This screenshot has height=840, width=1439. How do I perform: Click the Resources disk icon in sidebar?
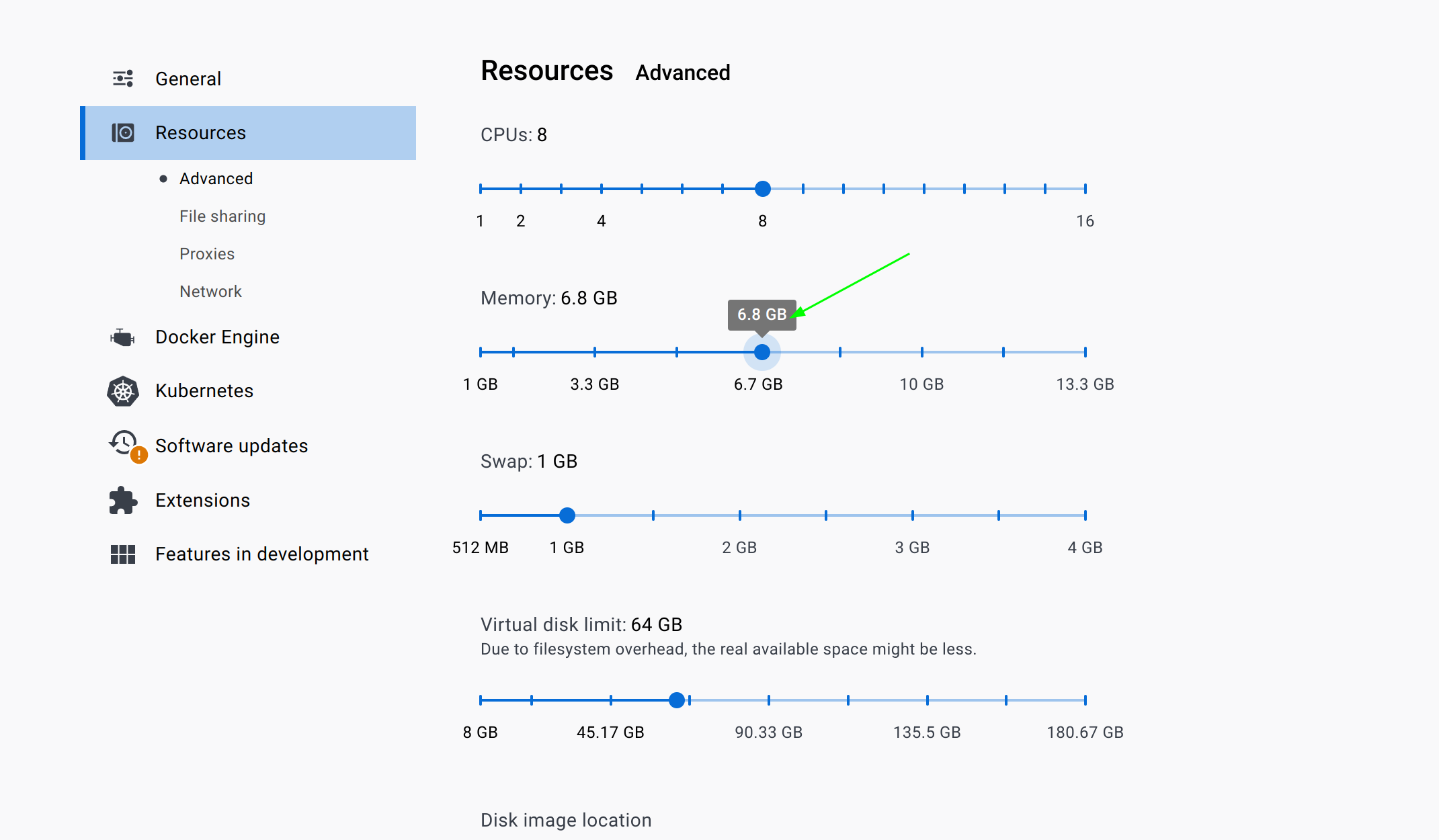click(x=123, y=132)
